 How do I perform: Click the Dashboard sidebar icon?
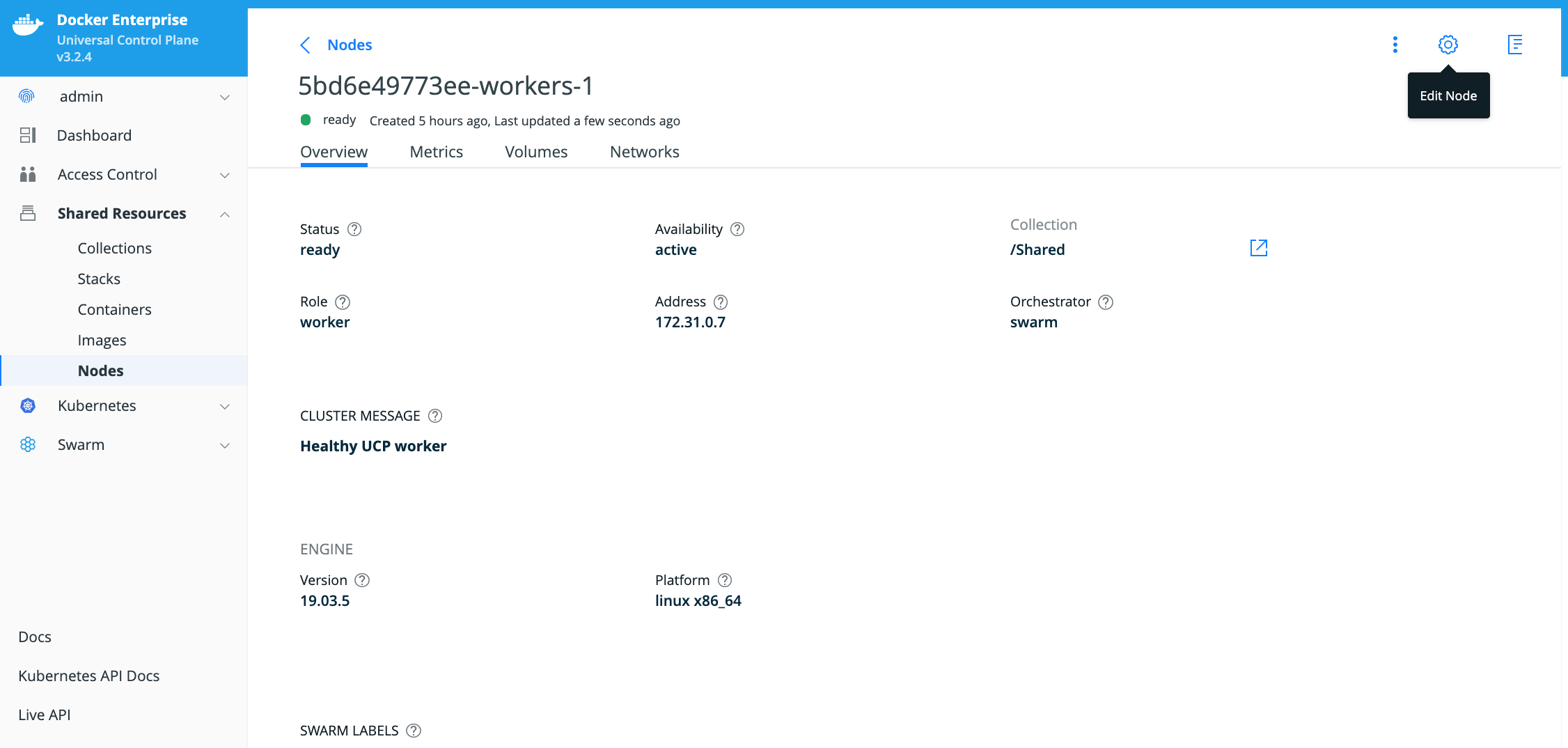[x=27, y=135]
